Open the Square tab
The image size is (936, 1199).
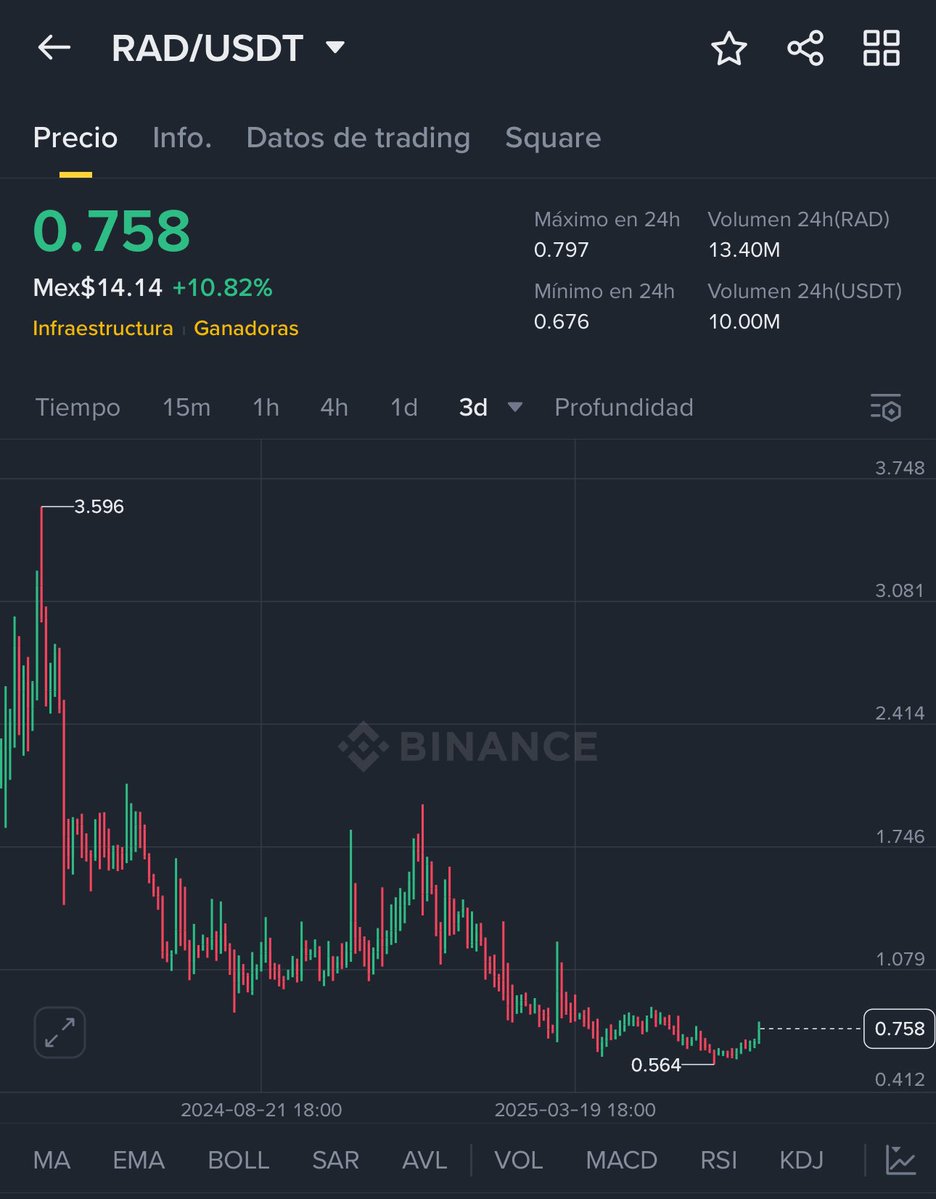click(553, 138)
